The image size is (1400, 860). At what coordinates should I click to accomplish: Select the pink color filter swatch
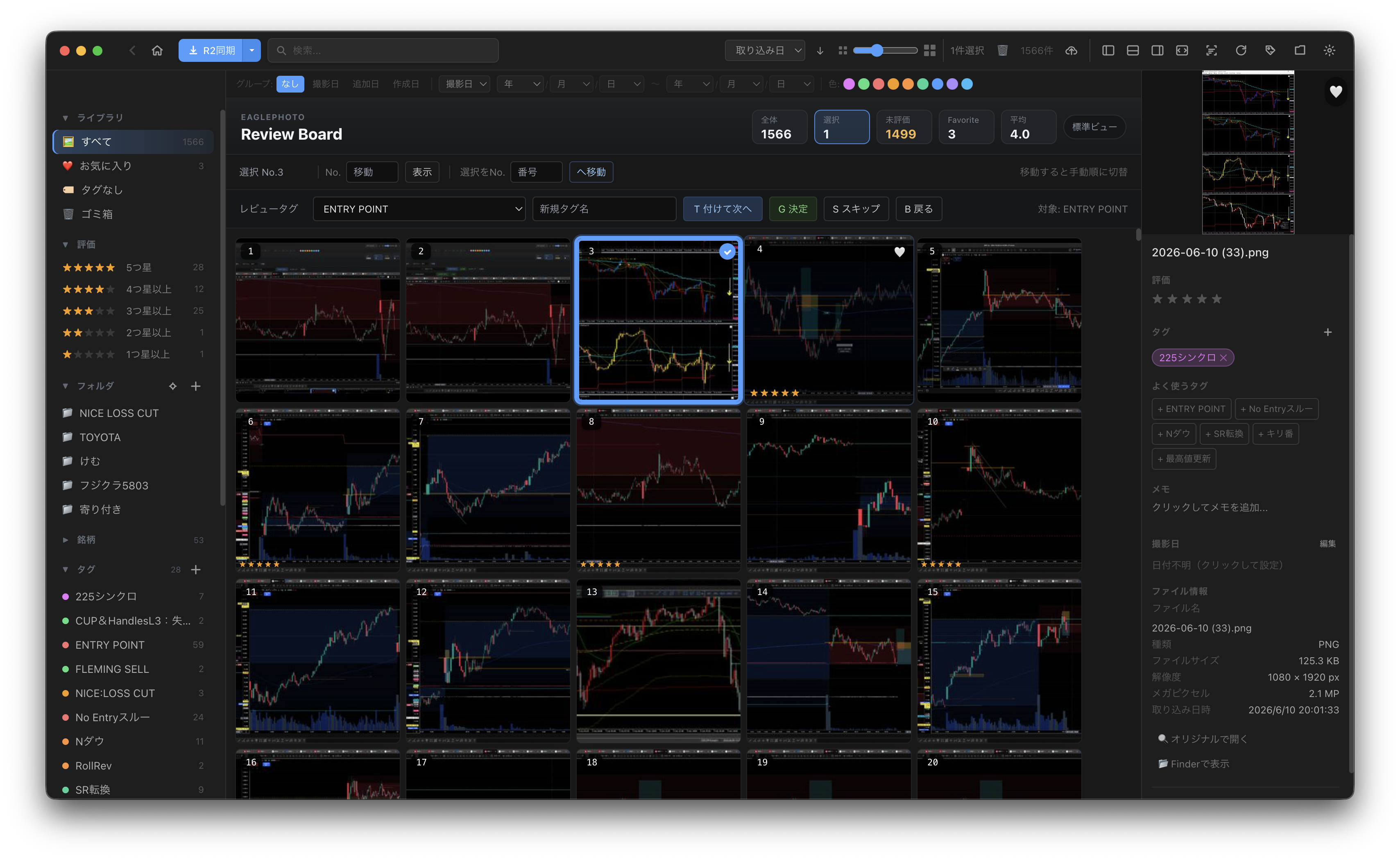point(849,84)
